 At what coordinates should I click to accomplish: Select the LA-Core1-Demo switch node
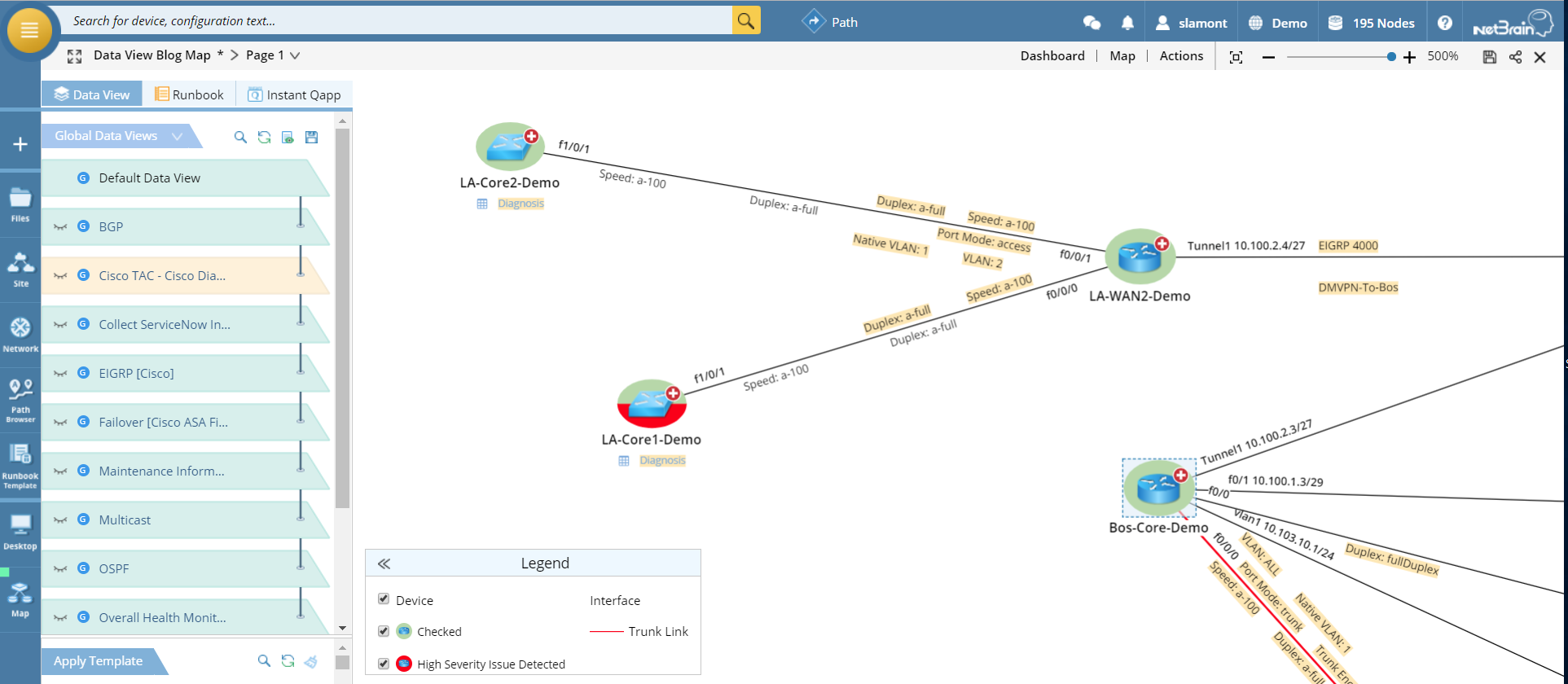tap(652, 404)
